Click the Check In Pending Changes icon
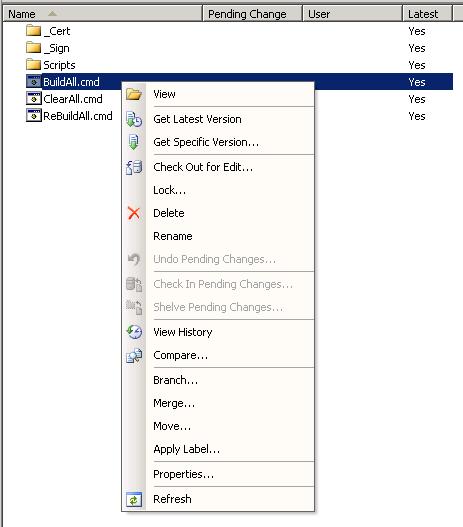Viewport: 463px width, 527px height. point(134,284)
